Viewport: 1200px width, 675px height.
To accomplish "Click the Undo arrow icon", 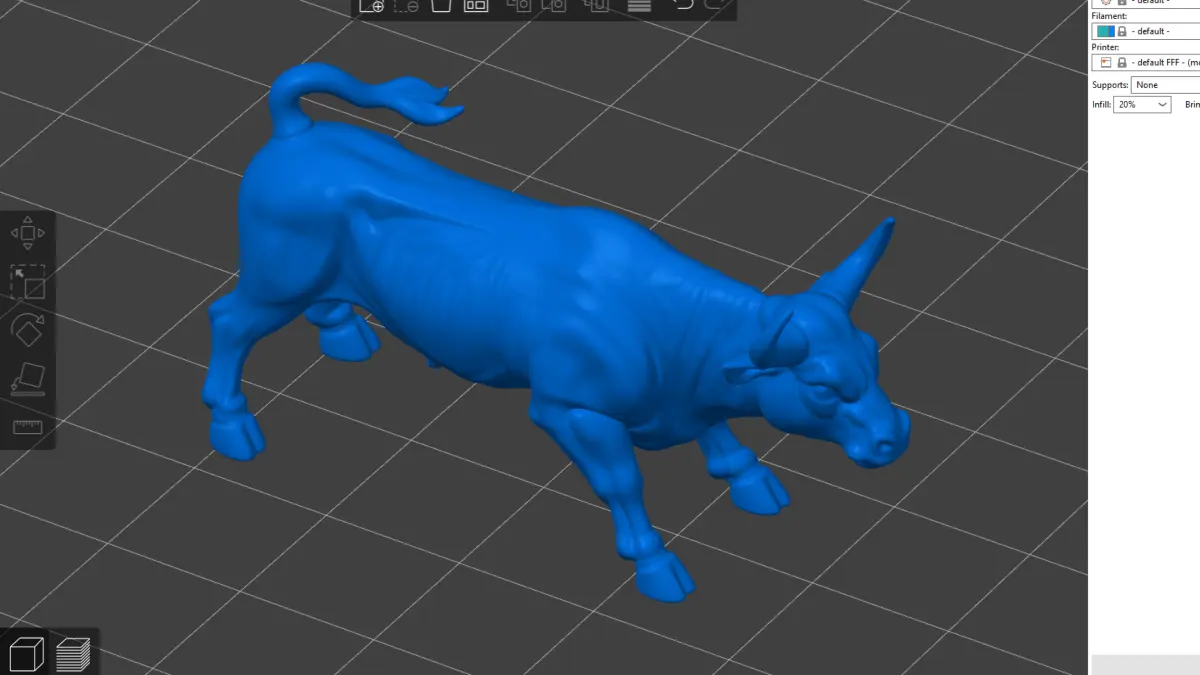I will click(x=682, y=5).
